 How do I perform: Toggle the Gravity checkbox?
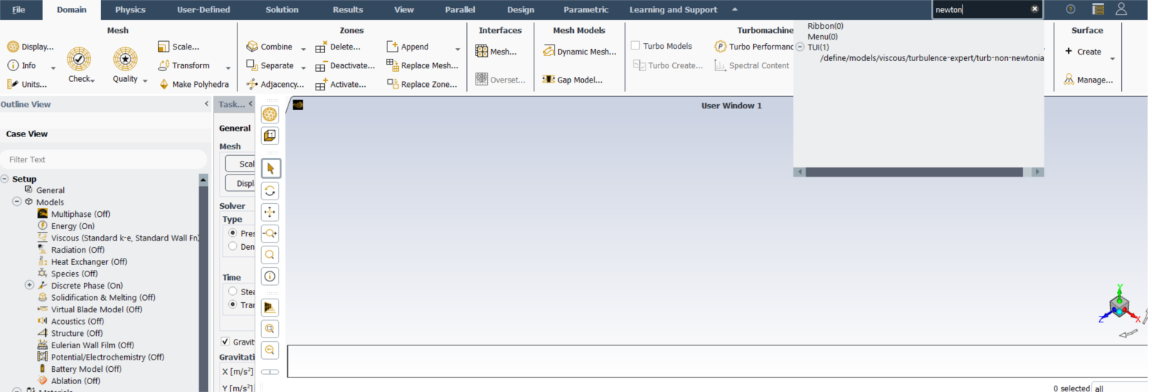point(226,342)
